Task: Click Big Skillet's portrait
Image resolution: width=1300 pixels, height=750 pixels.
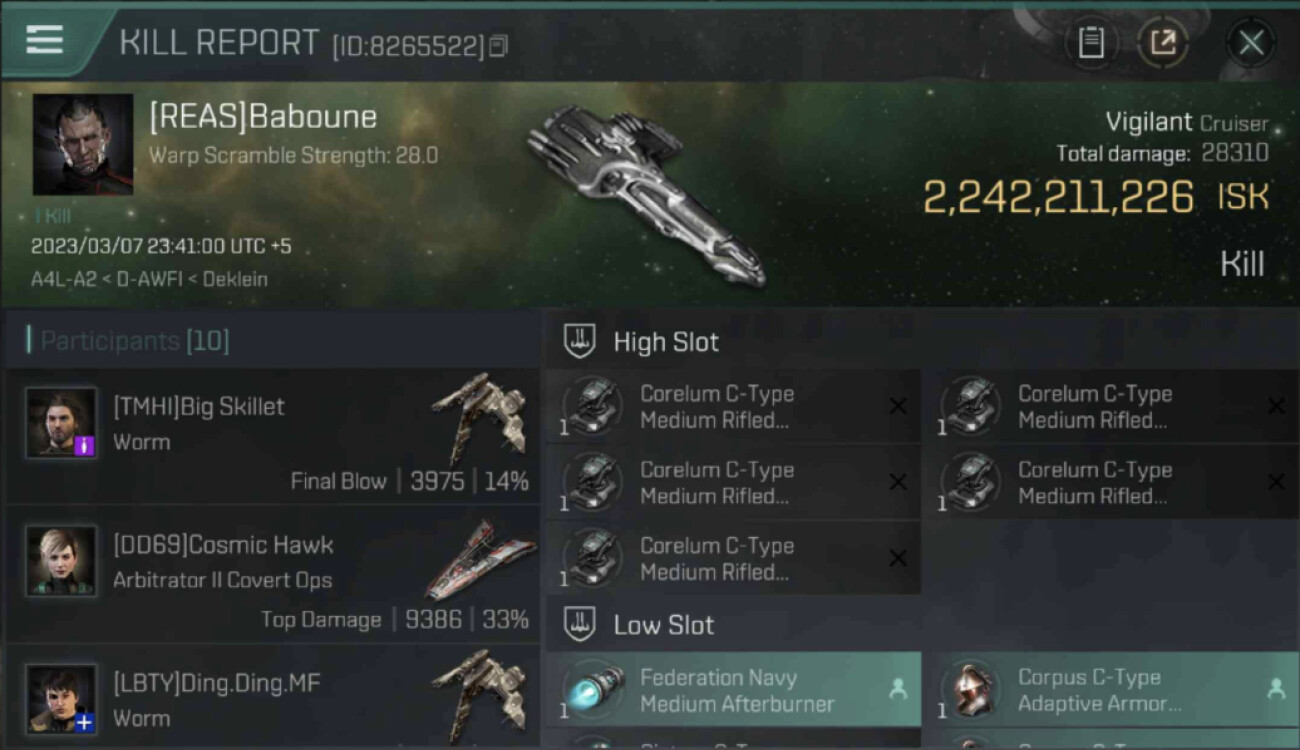Action: tap(62, 422)
